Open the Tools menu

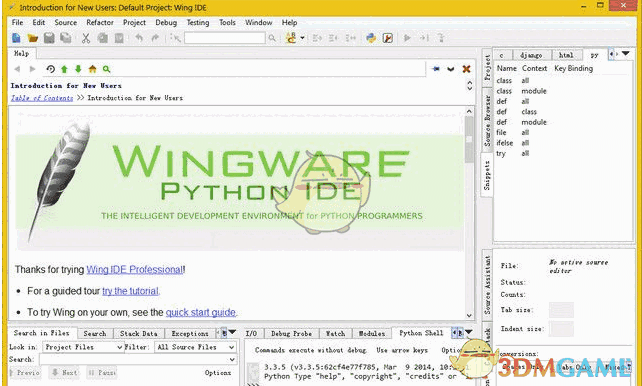(x=227, y=23)
